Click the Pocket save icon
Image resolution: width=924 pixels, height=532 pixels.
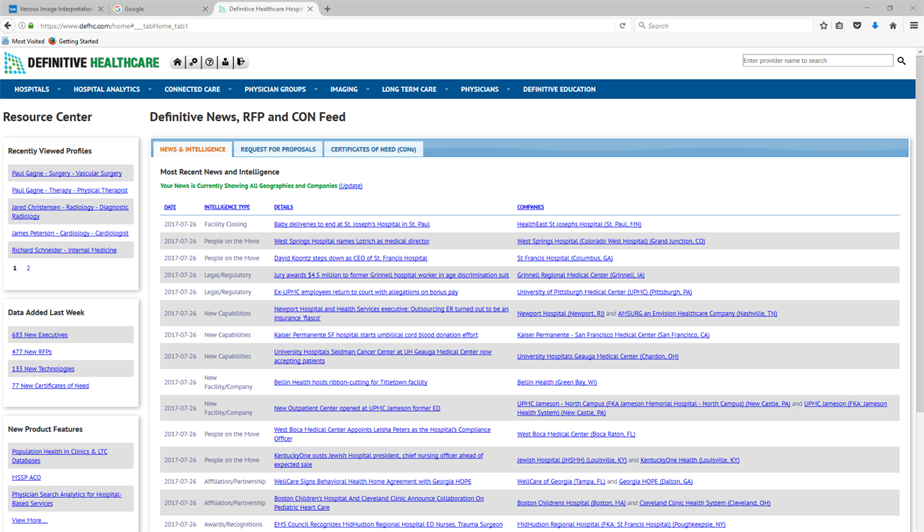point(857,26)
